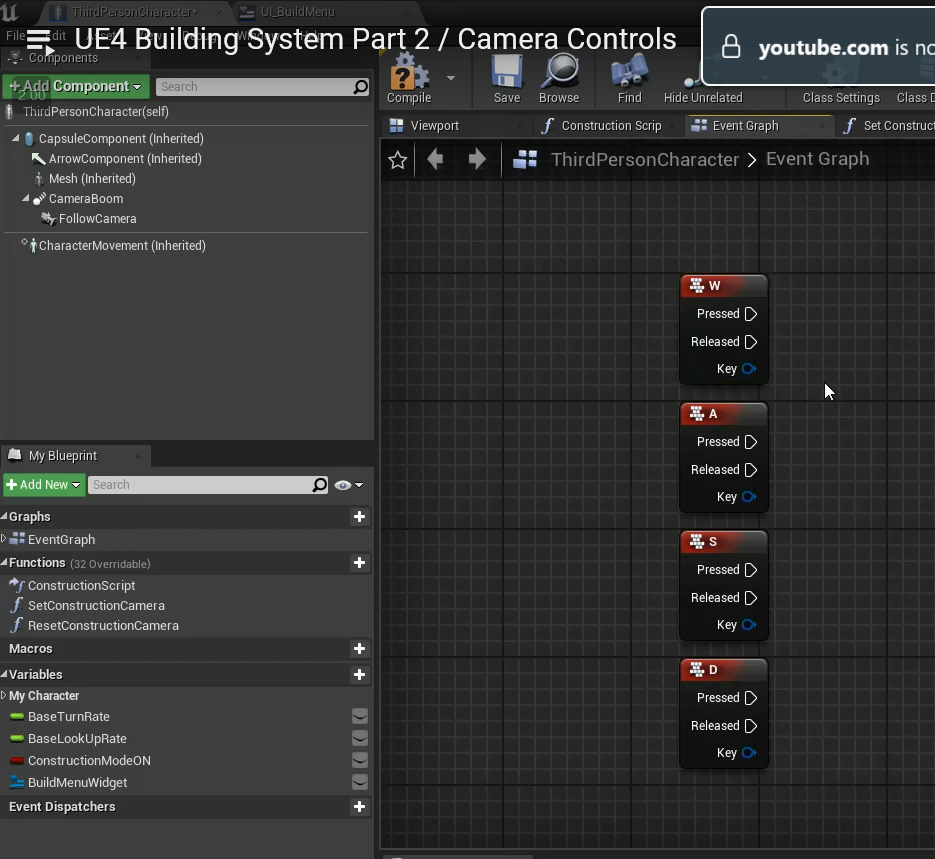The height and width of the screenshot is (859, 935).
Task: Open the Add New dropdown
Action: tap(44, 485)
